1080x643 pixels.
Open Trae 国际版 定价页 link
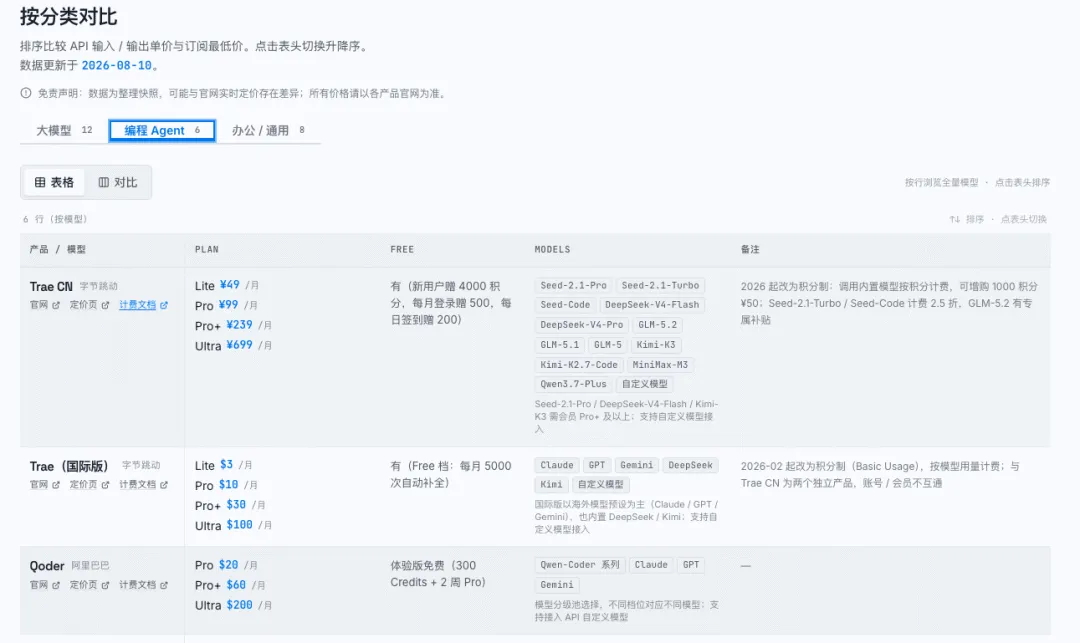89,485
